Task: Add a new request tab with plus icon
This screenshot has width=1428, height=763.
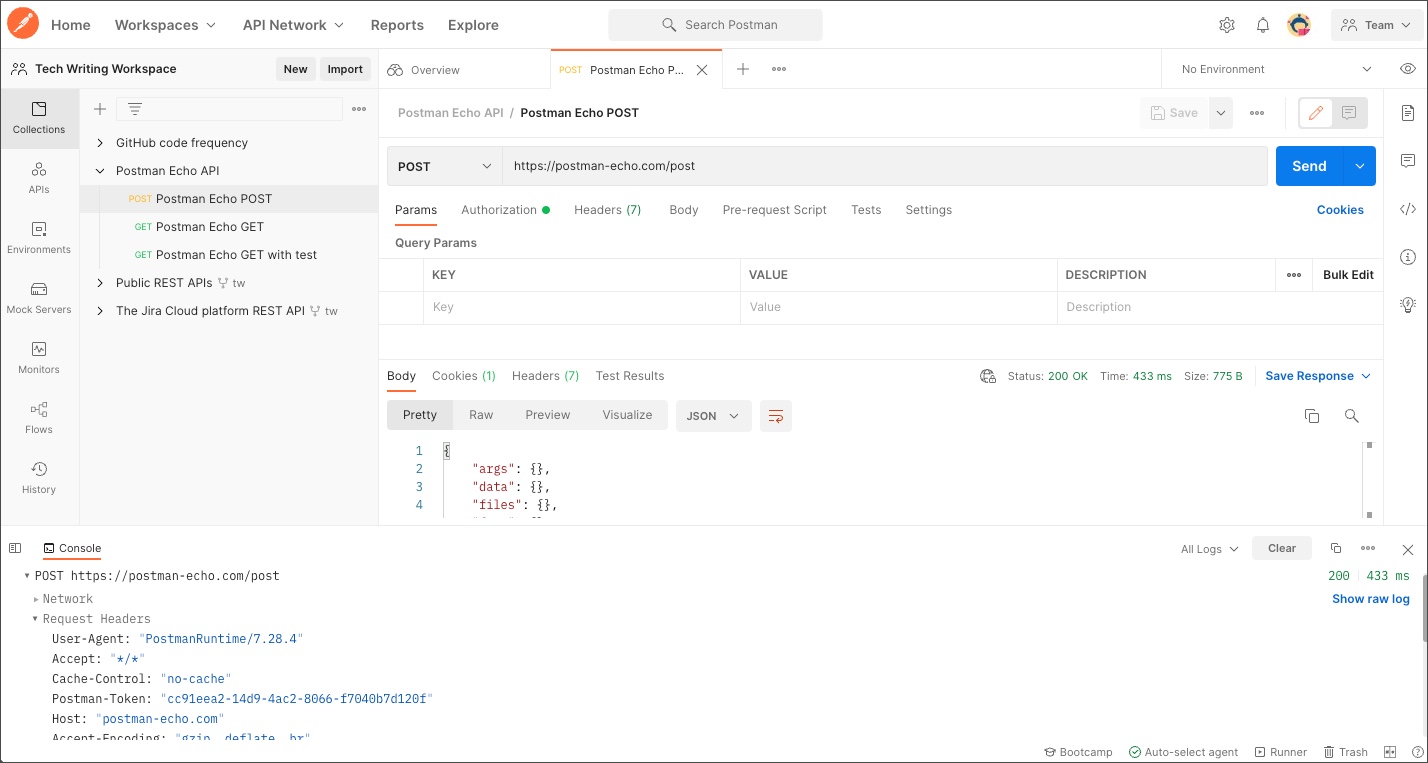Action: 743,69
